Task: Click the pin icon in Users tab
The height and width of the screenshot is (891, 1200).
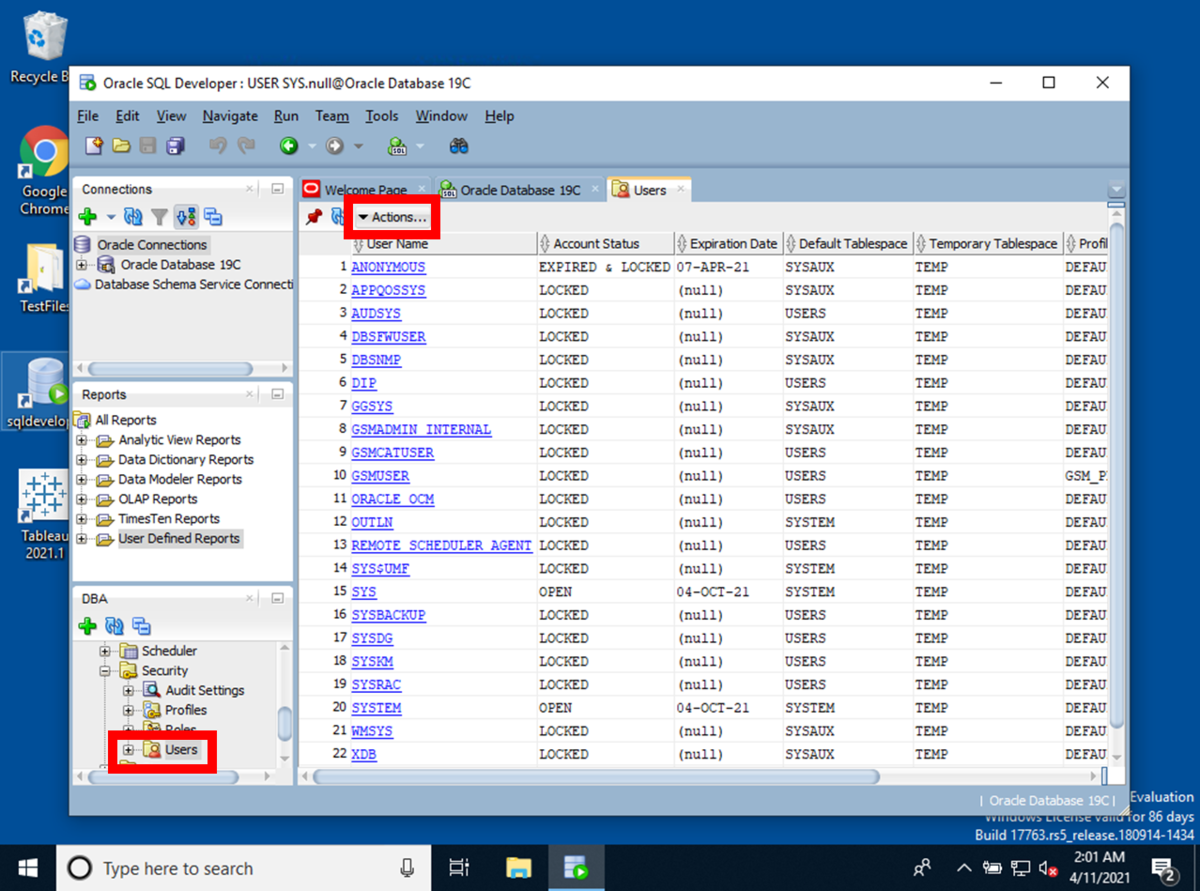Action: point(313,217)
